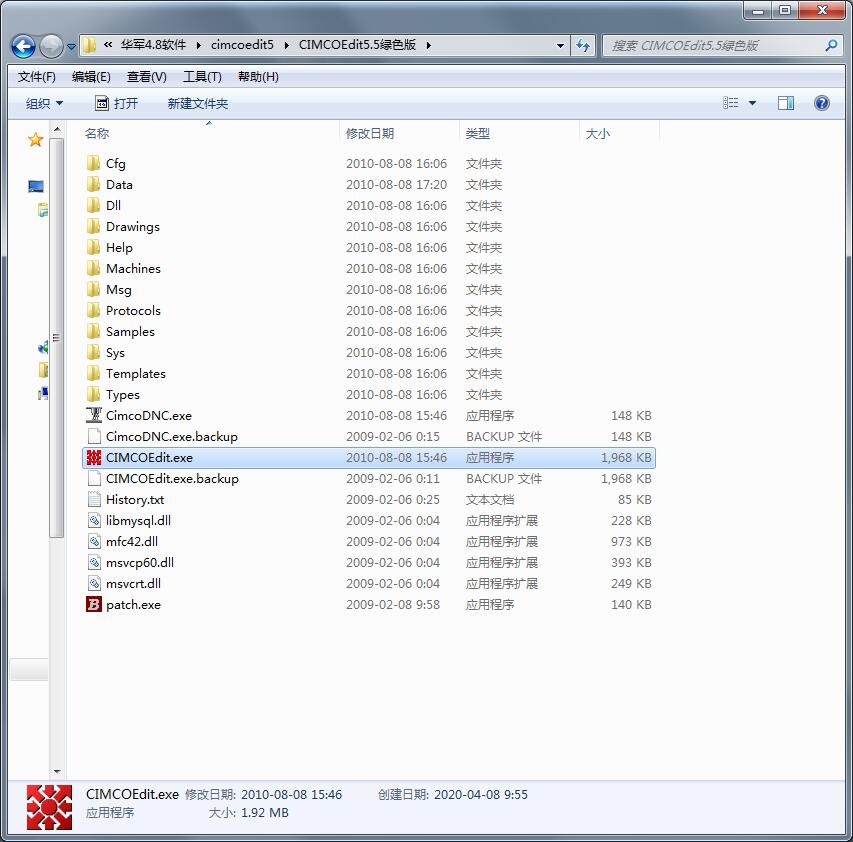Click the sidebar scrollbar up arrow

pyautogui.click(x=57, y=129)
